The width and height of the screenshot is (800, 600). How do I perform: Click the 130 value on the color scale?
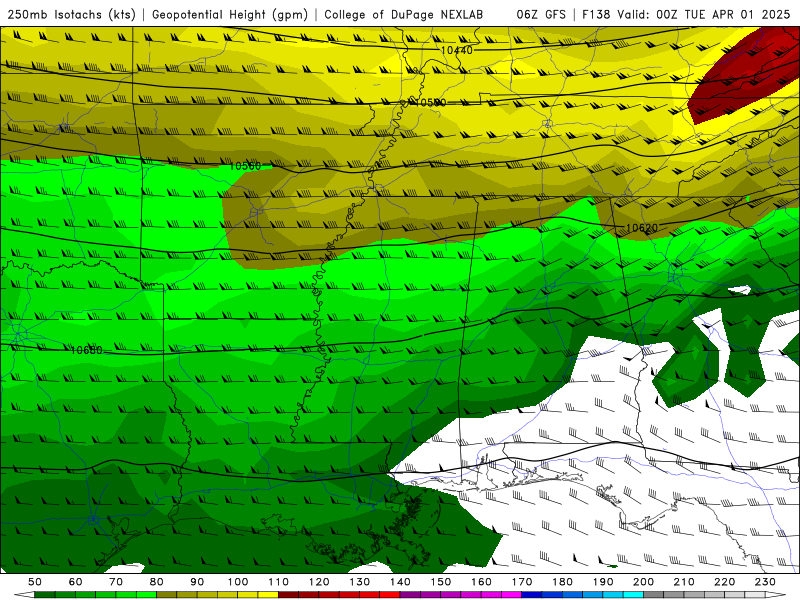(x=359, y=582)
